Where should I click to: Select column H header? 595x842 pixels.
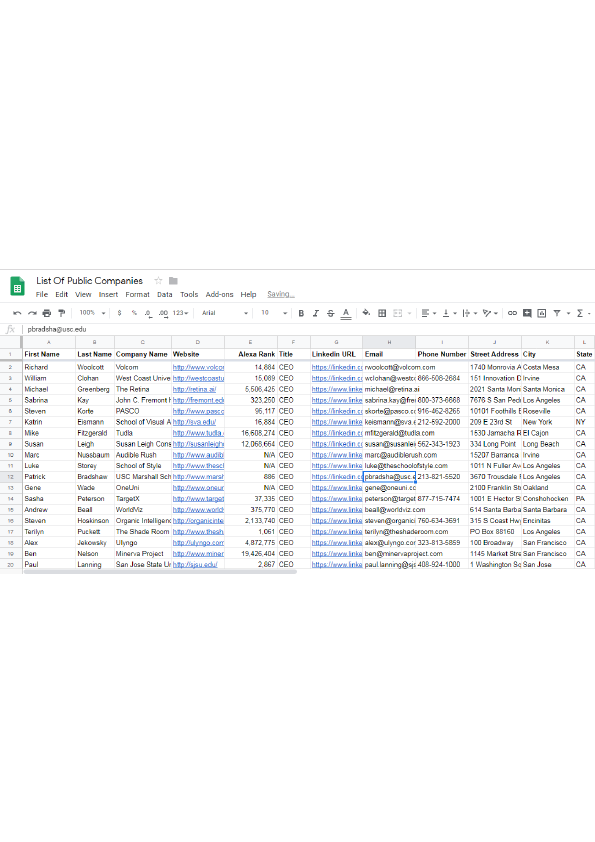pos(389,342)
